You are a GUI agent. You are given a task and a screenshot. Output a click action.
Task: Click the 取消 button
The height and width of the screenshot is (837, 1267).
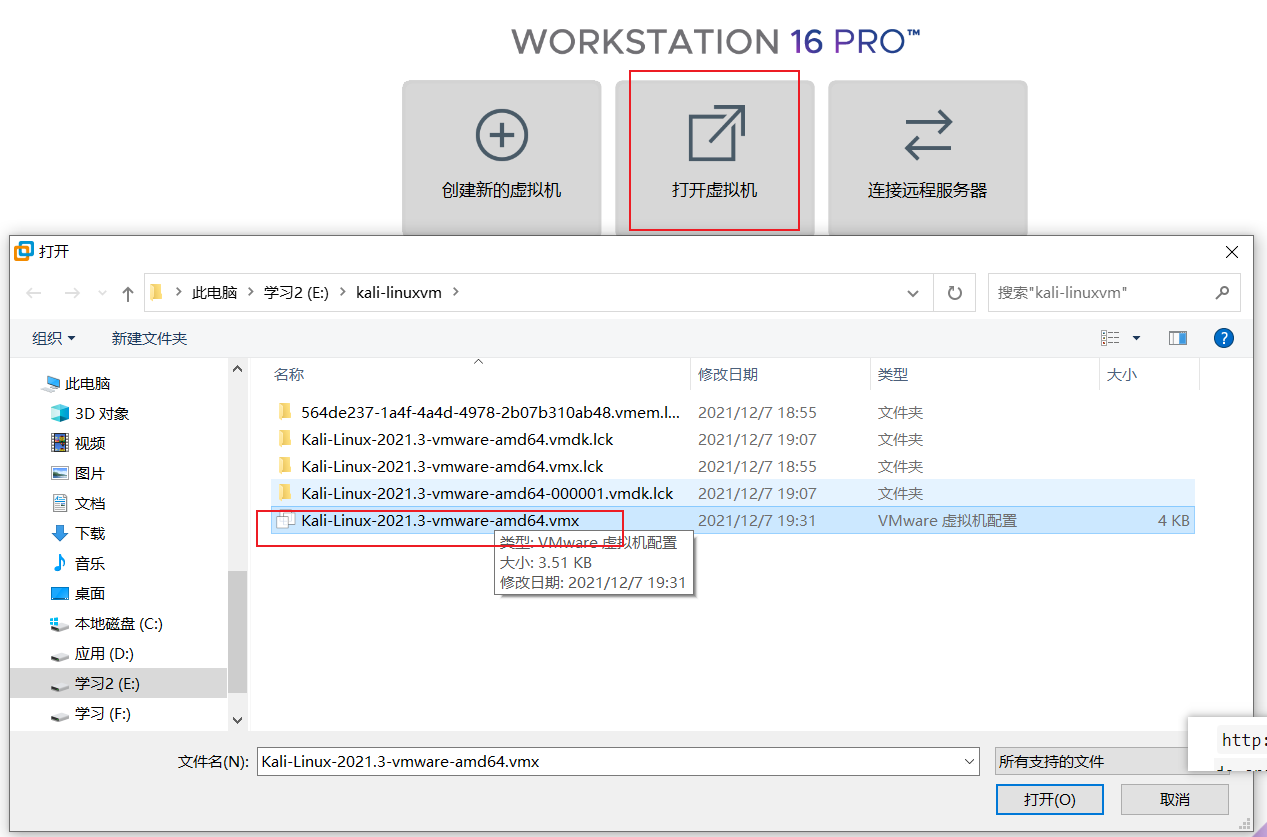point(1175,799)
